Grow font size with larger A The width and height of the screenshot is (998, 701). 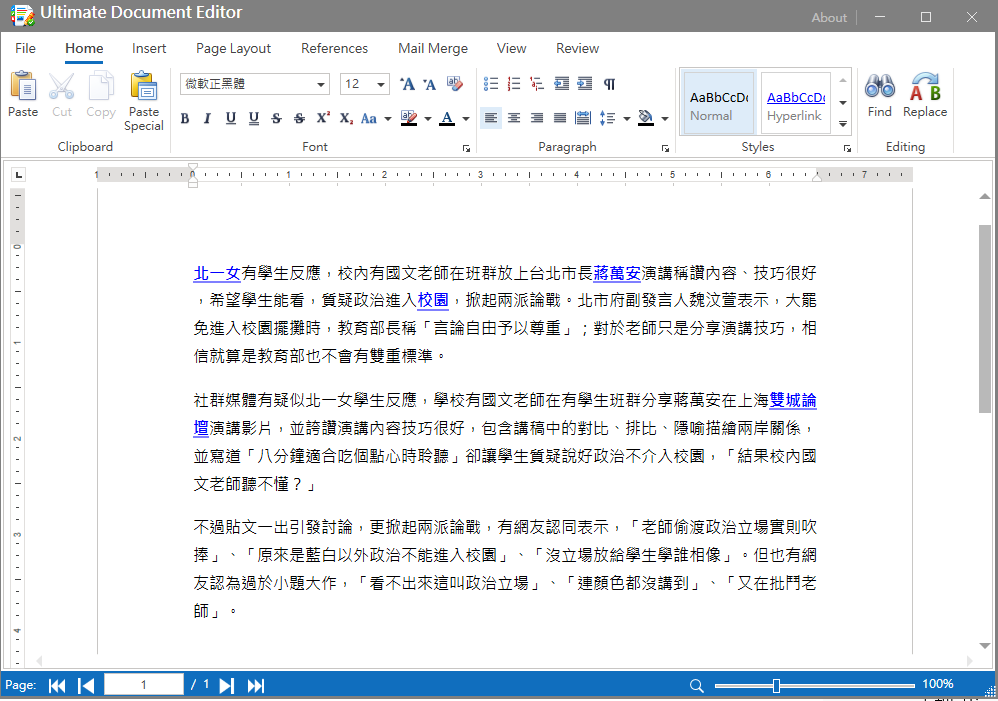[x=407, y=84]
